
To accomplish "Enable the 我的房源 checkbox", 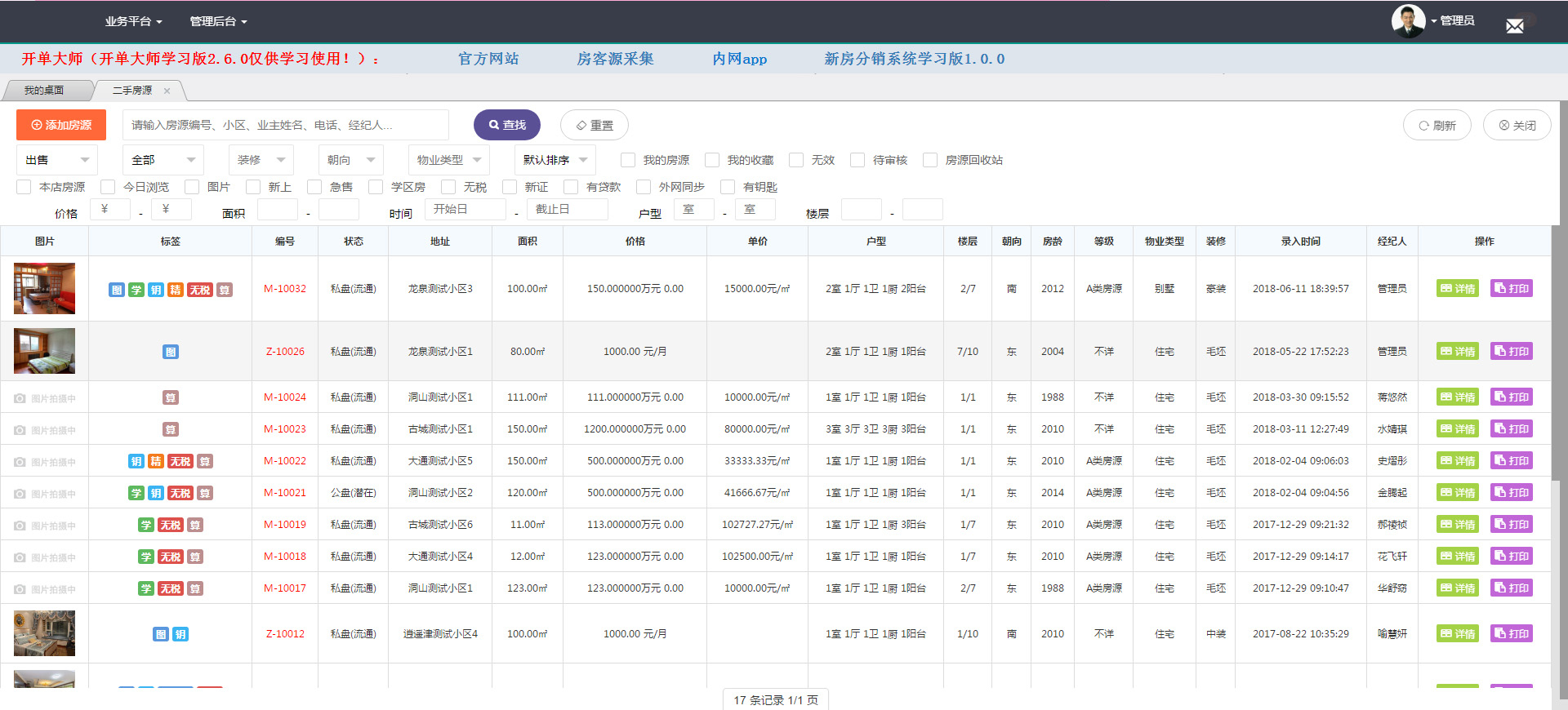I will 628,160.
